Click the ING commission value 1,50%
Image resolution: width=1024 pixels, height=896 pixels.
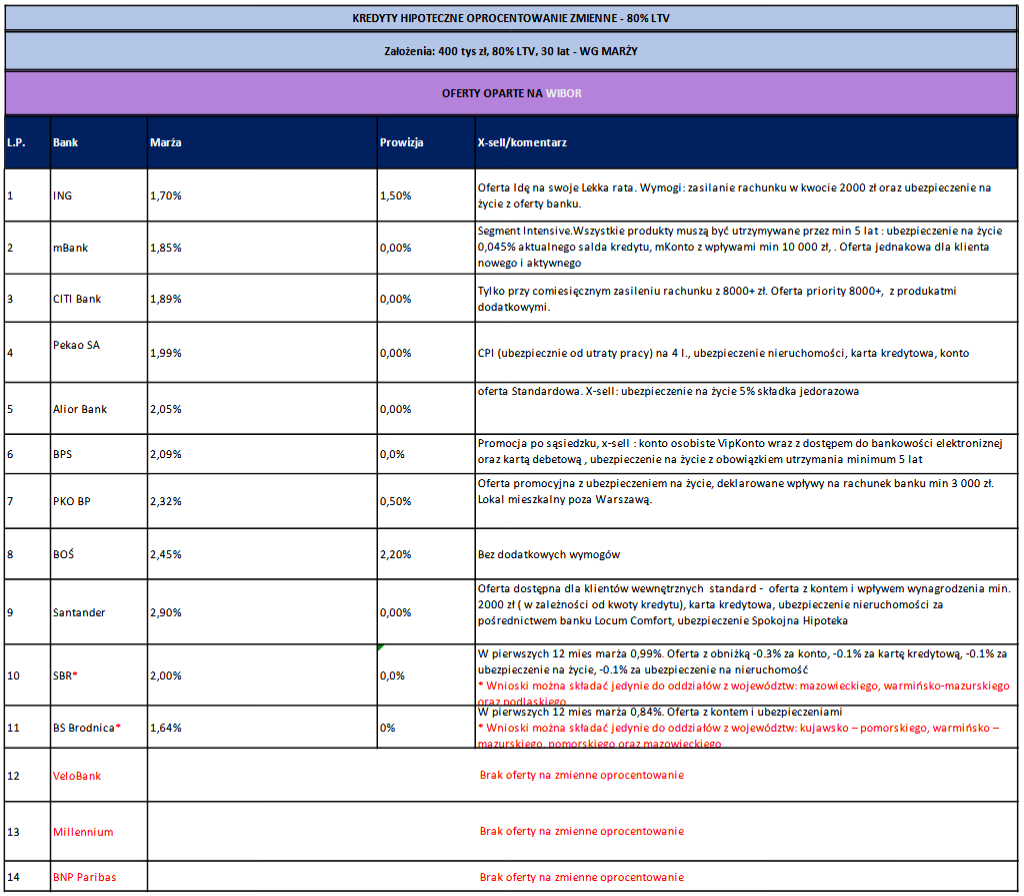point(396,196)
